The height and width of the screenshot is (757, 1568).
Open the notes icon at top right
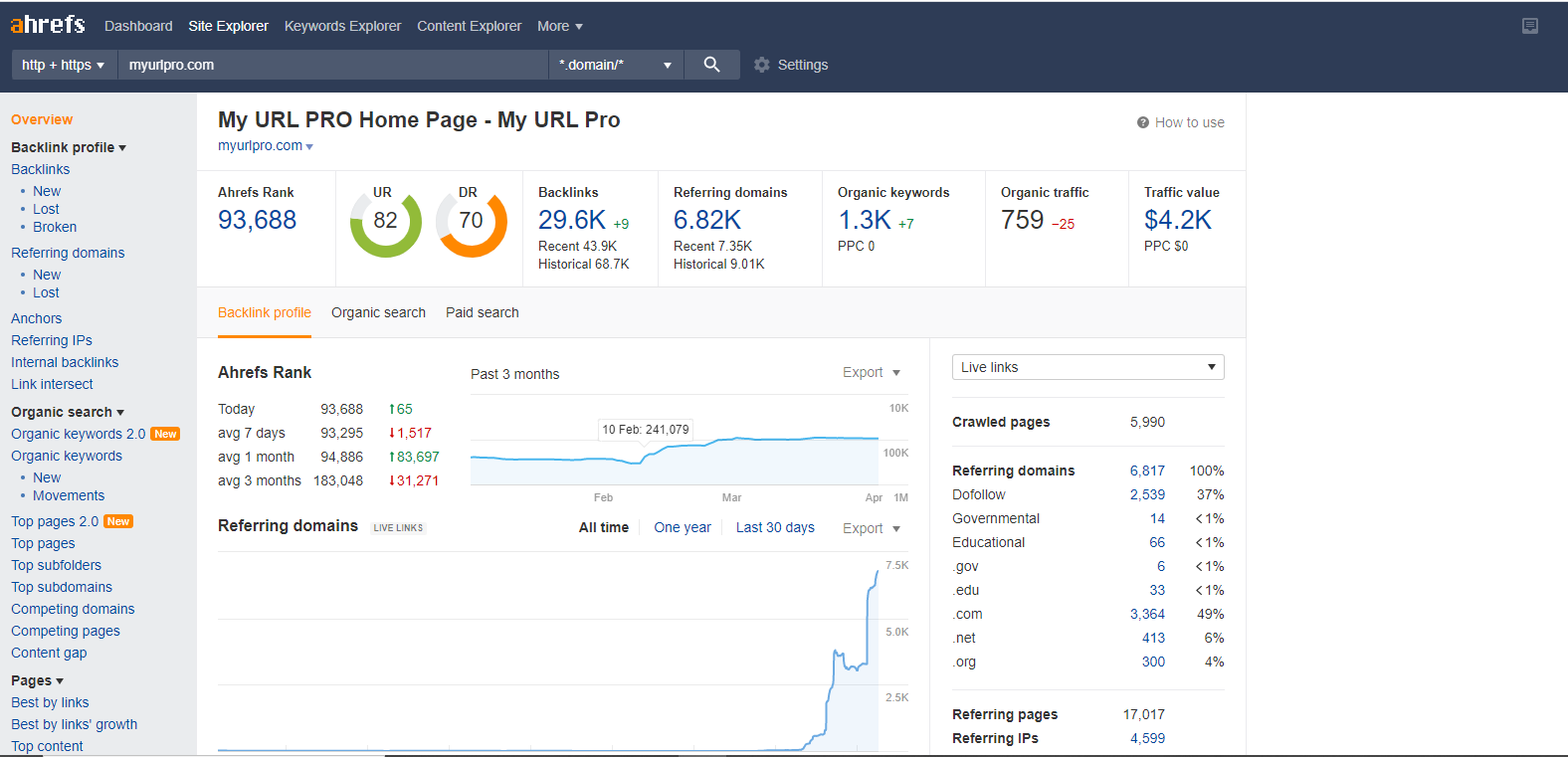click(1529, 26)
